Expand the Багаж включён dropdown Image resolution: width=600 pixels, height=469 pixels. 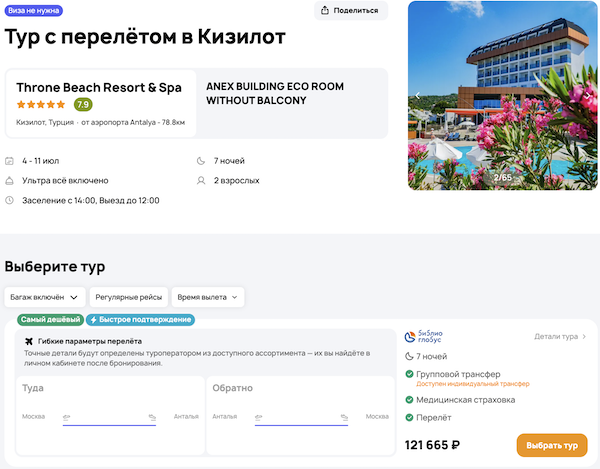click(x=44, y=297)
